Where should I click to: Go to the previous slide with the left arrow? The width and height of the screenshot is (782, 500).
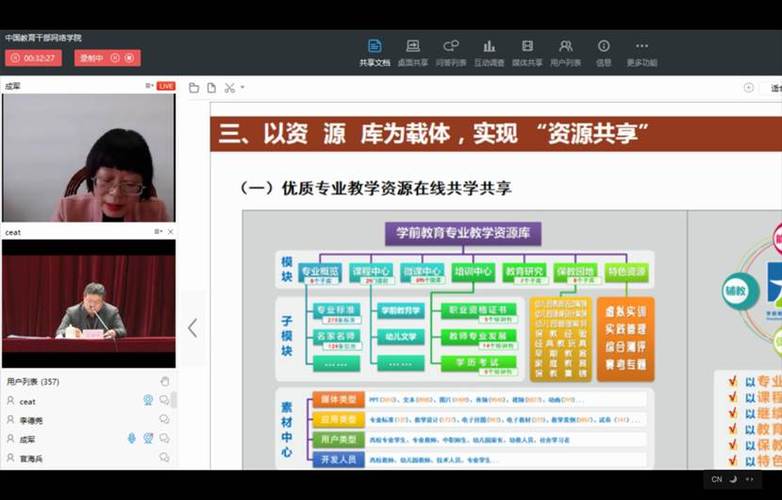(x=193, y=328)
